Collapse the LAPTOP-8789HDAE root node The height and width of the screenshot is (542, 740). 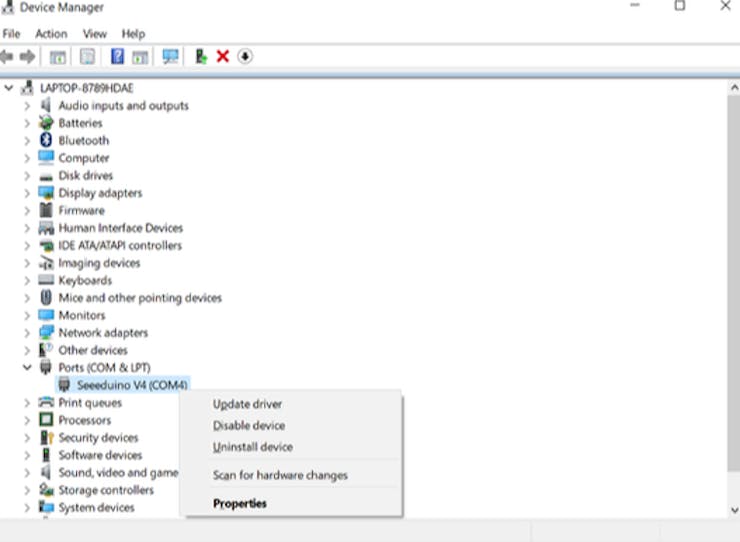click(x=9, y=88)
